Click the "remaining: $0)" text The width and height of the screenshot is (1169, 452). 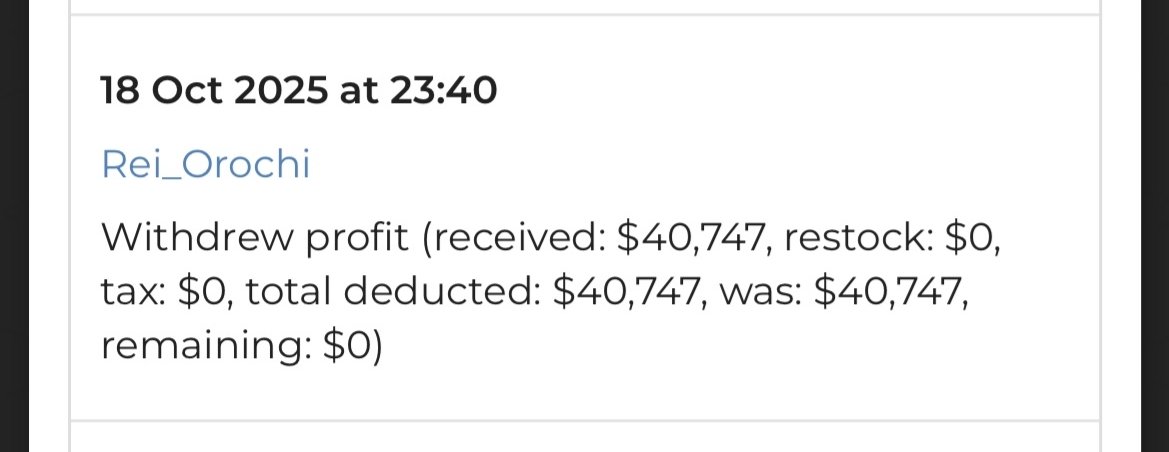pyautogui.click(x=242, y=348)
